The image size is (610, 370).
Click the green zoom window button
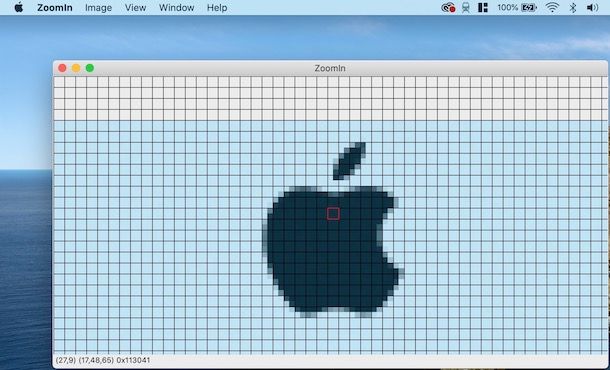(x=89, y=68)
